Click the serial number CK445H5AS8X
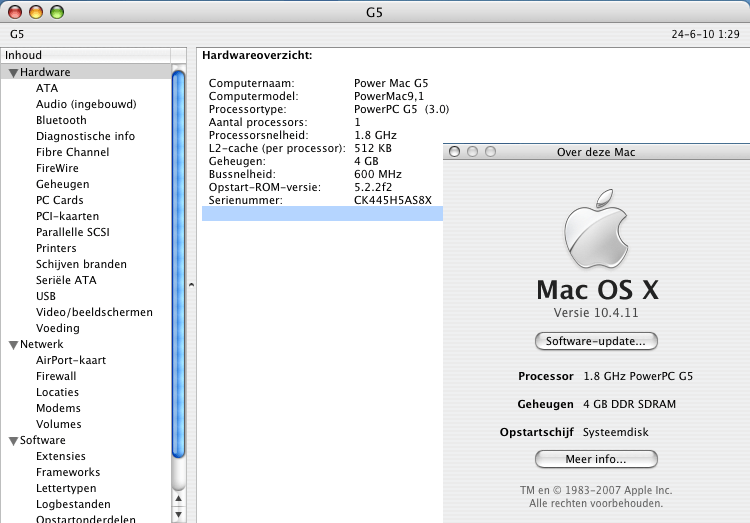Viewport: 750px width, 523px height. pos(393,200)
